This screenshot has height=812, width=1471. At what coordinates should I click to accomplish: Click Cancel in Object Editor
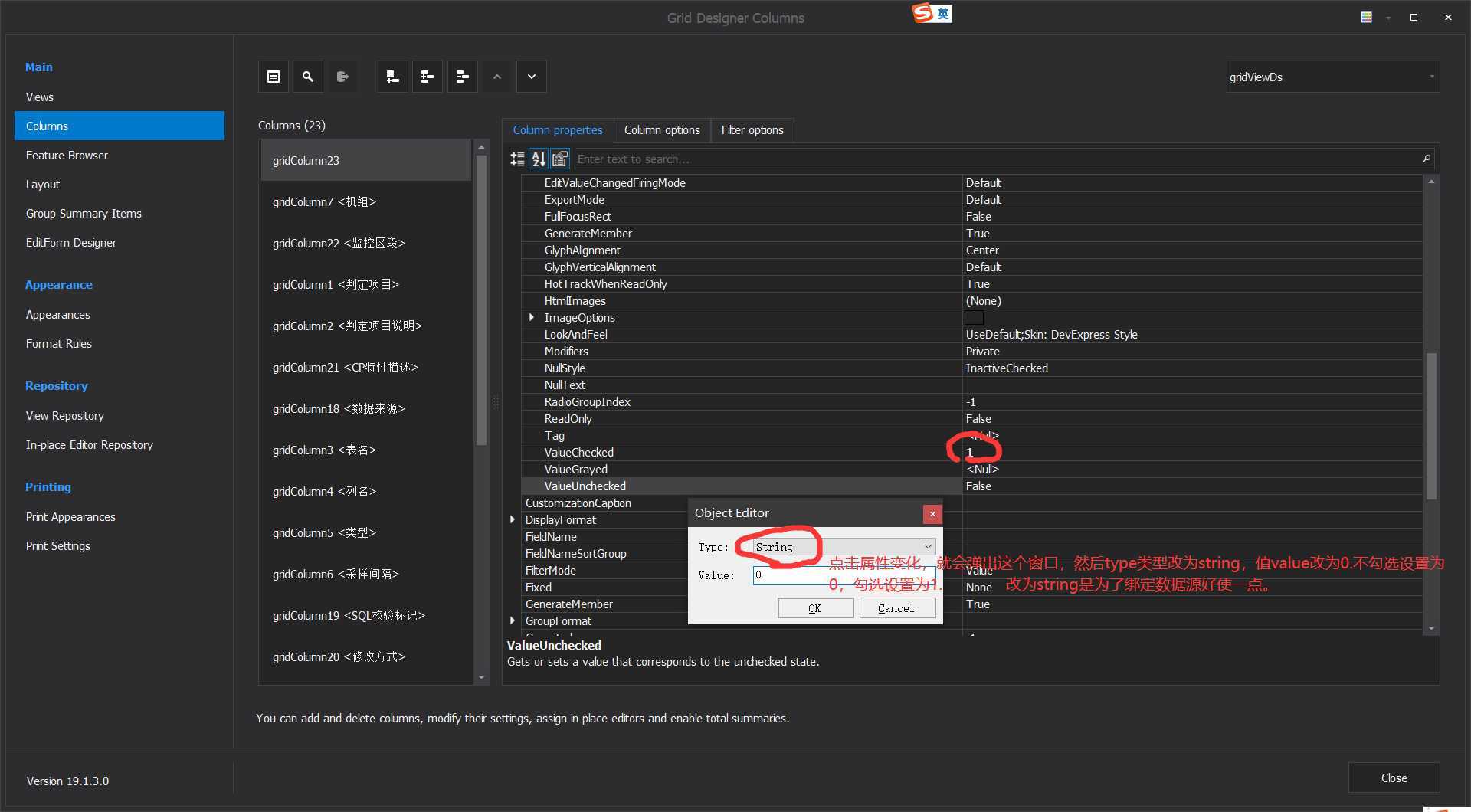pyautogui.click(x=897, y=608)
